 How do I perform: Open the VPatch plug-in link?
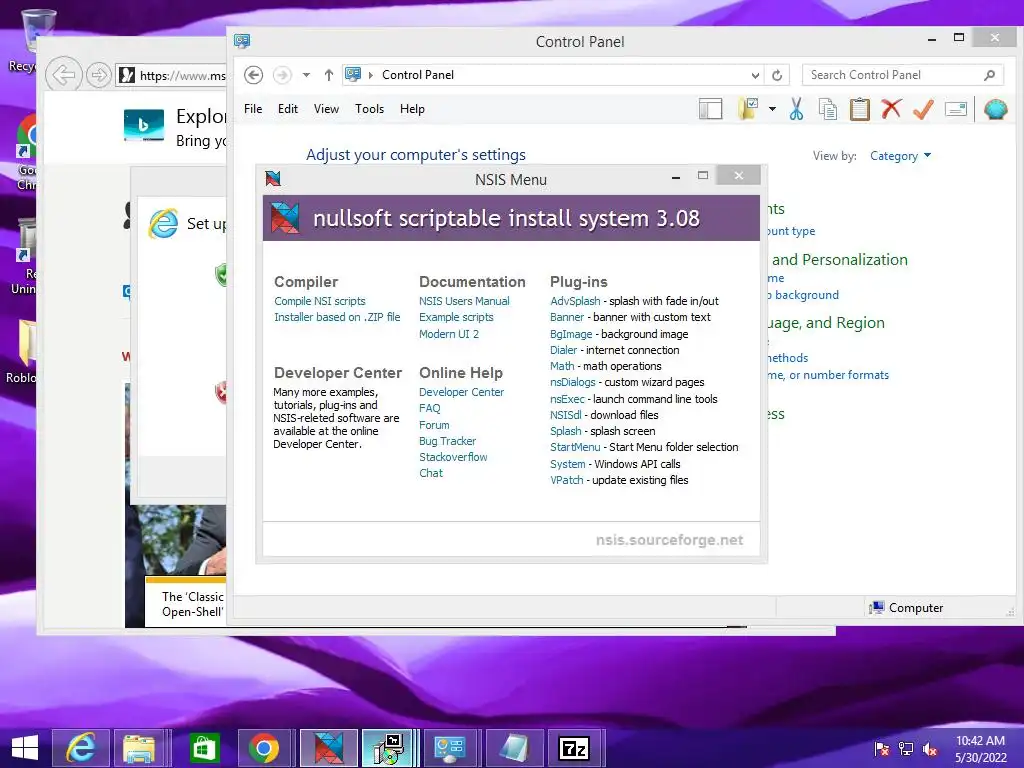point(566,480)
